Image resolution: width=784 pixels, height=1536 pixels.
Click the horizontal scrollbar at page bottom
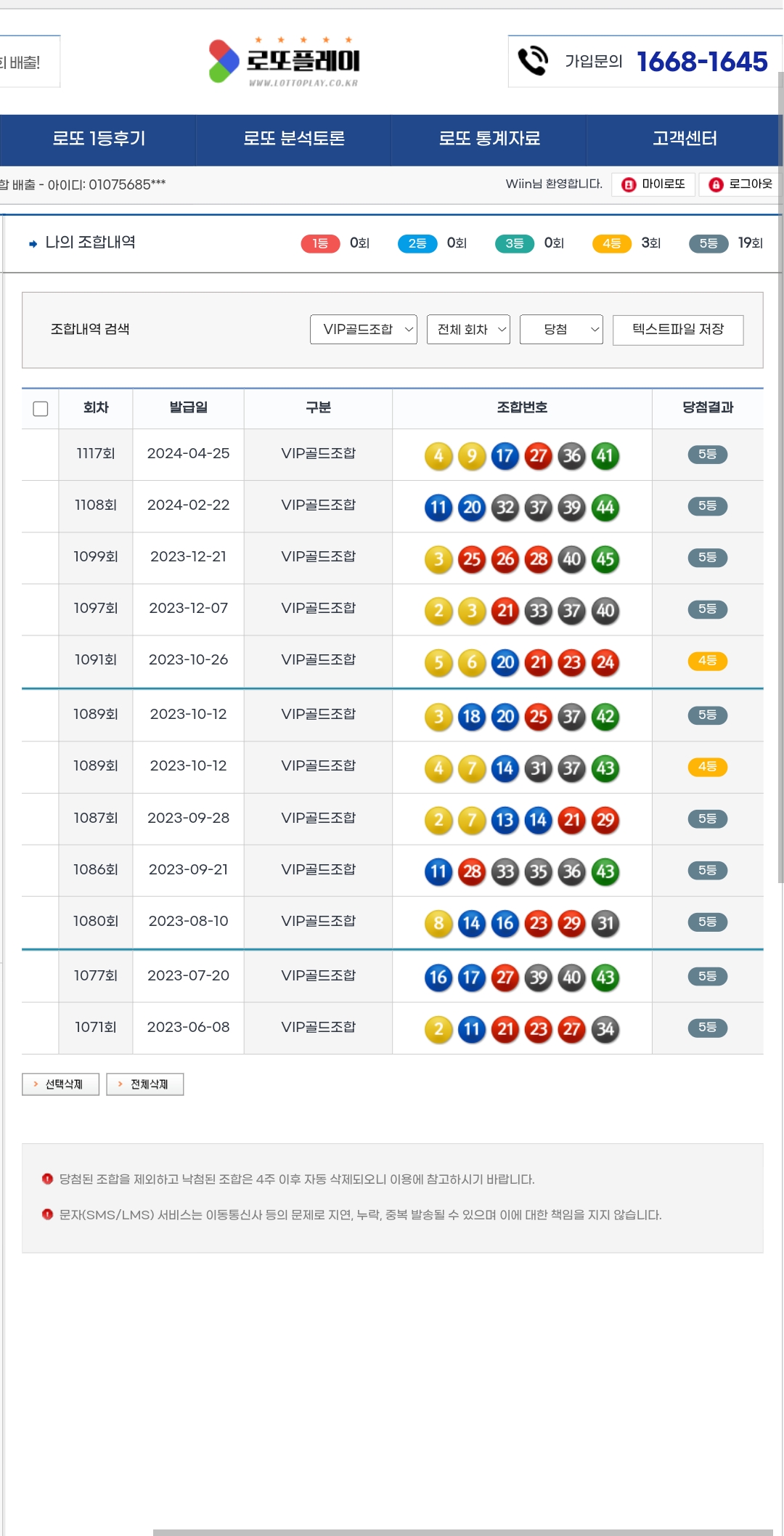[465, 1532]
